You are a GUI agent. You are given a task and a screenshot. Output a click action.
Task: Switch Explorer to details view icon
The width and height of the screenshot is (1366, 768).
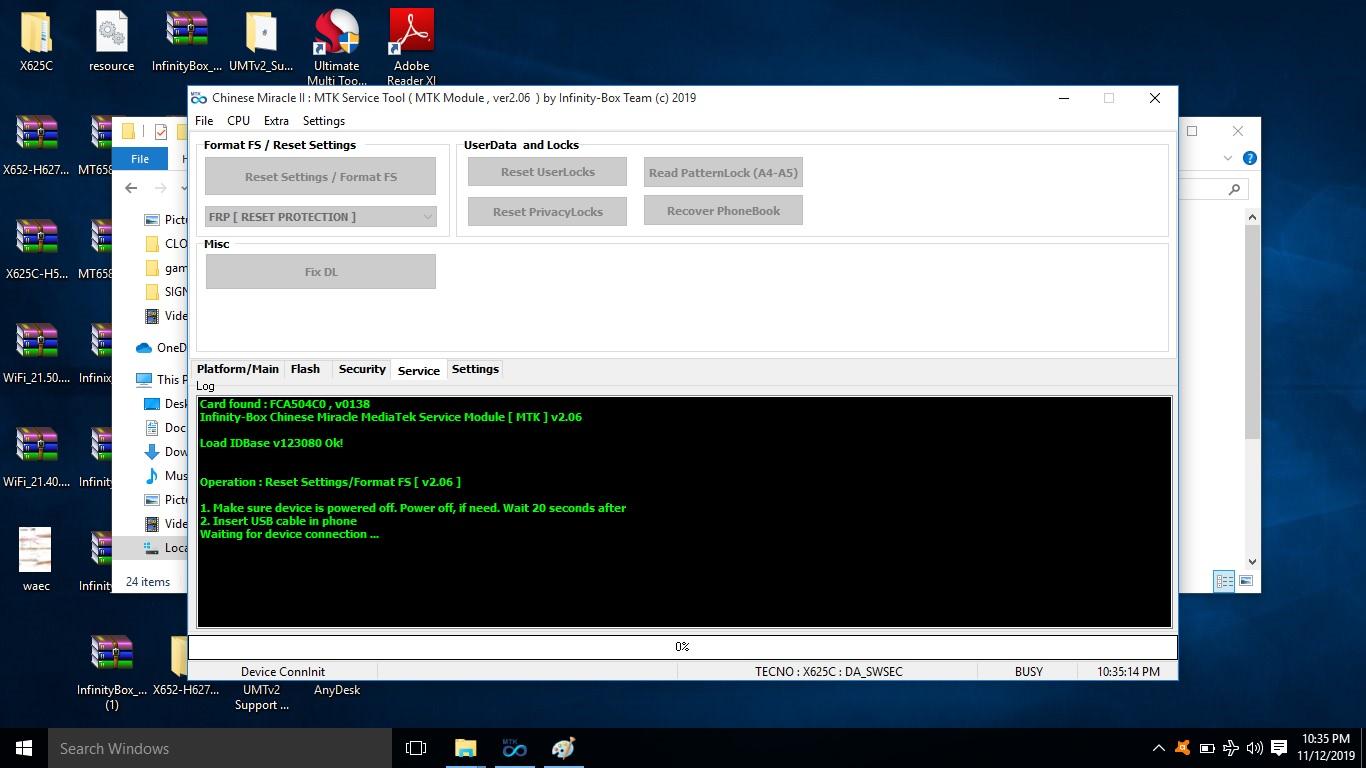pyautogui.click(x=1224, y=581)
